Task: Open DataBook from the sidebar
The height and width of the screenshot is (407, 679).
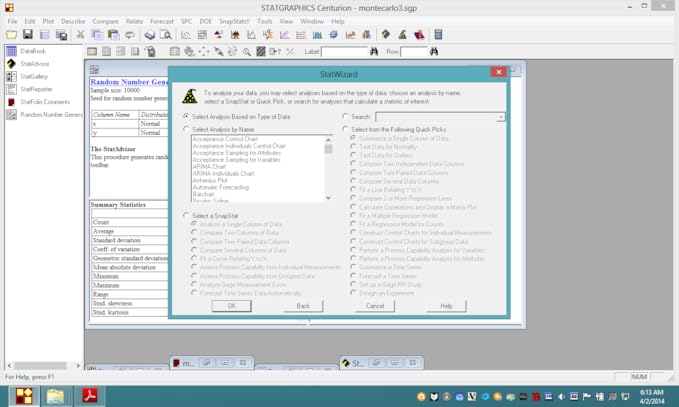Action: click(32, 51)
